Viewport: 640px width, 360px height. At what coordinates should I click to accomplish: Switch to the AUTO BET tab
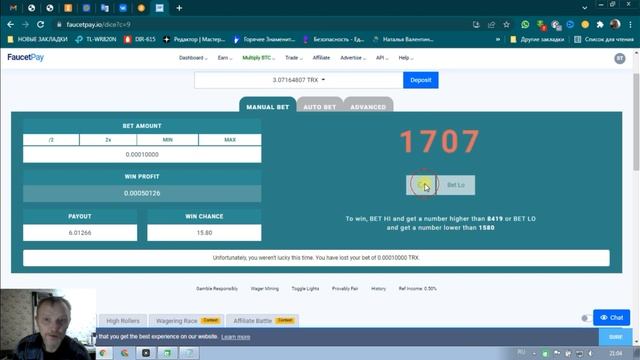tap(320, 105)
